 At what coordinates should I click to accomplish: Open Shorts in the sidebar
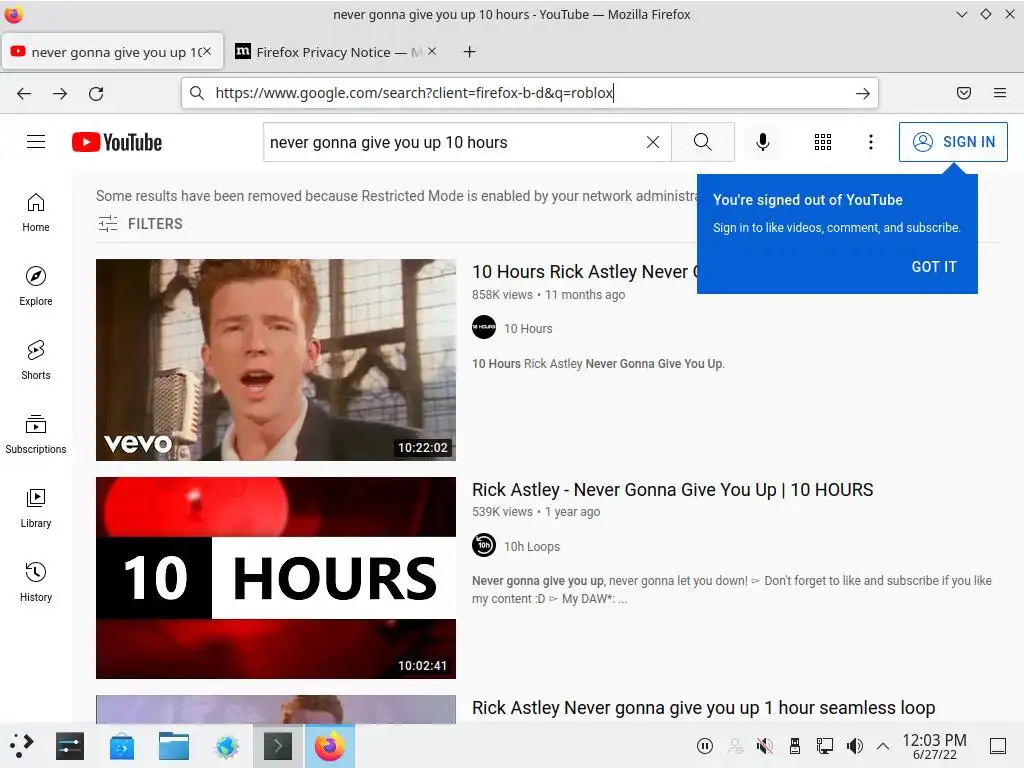pos(36,360)
